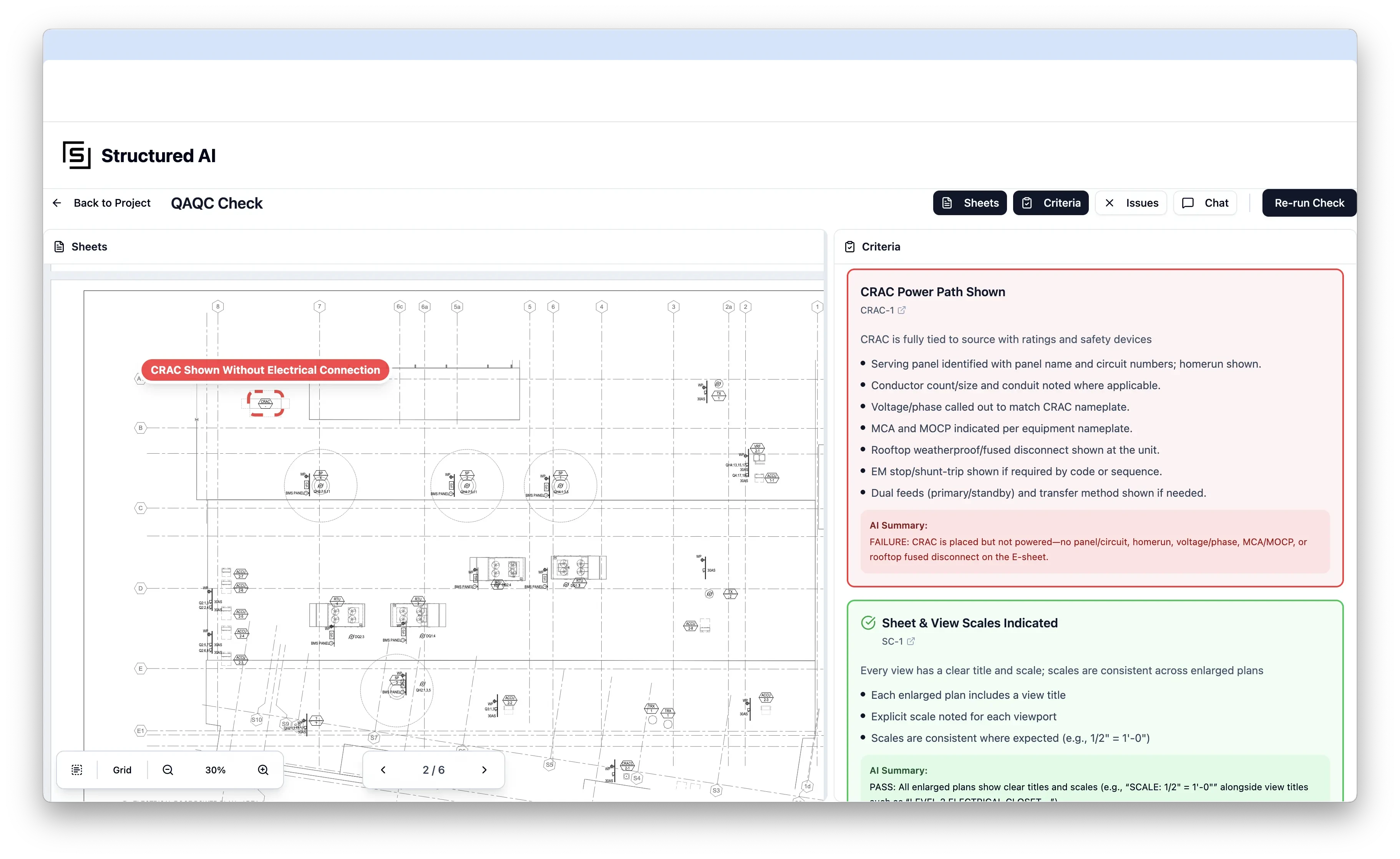Zoom in with the magnifier plus icon

pyautogui.click(x=263, y=770)
